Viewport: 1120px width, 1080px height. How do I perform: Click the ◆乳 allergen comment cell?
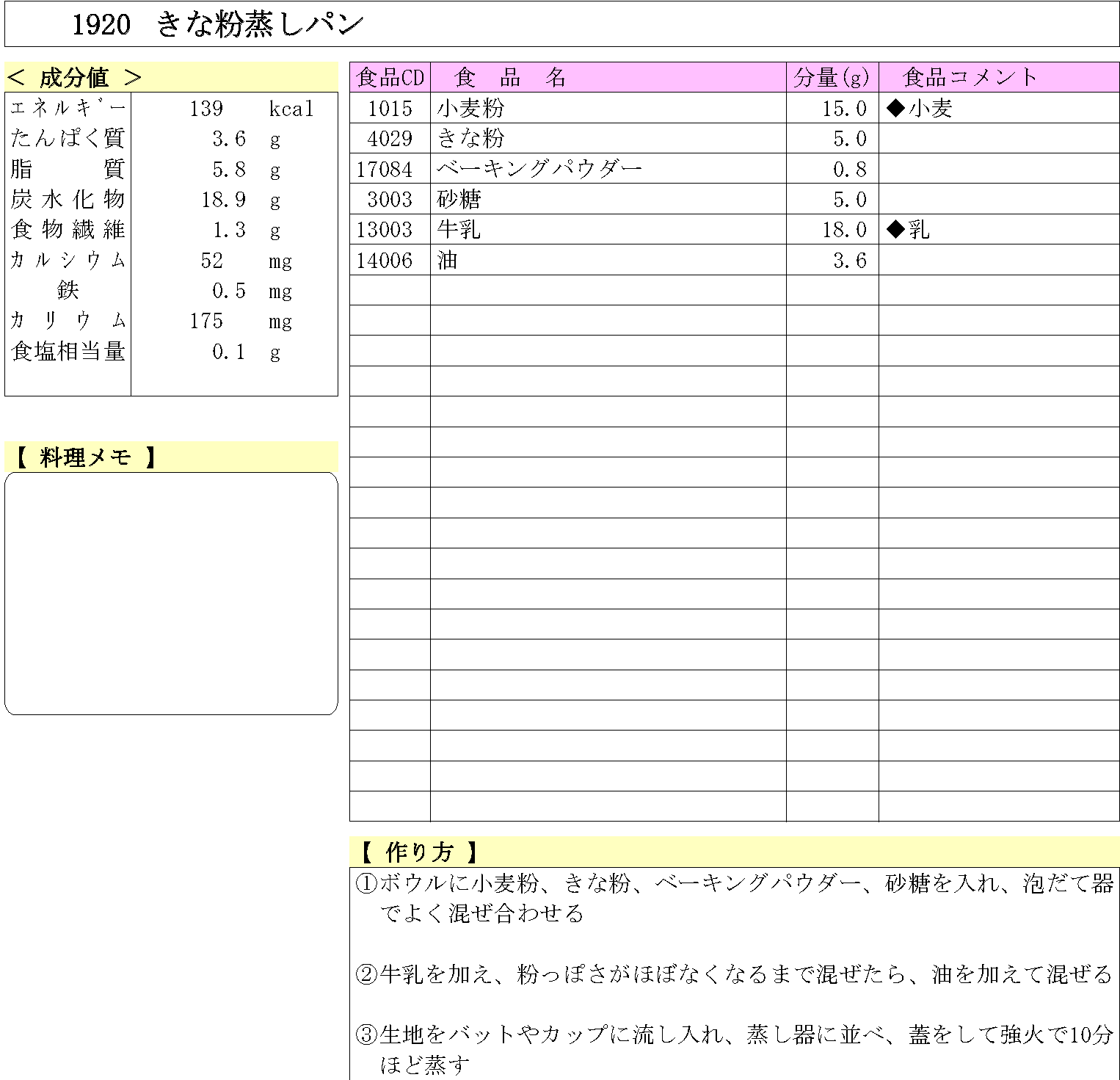click(909, 230)
